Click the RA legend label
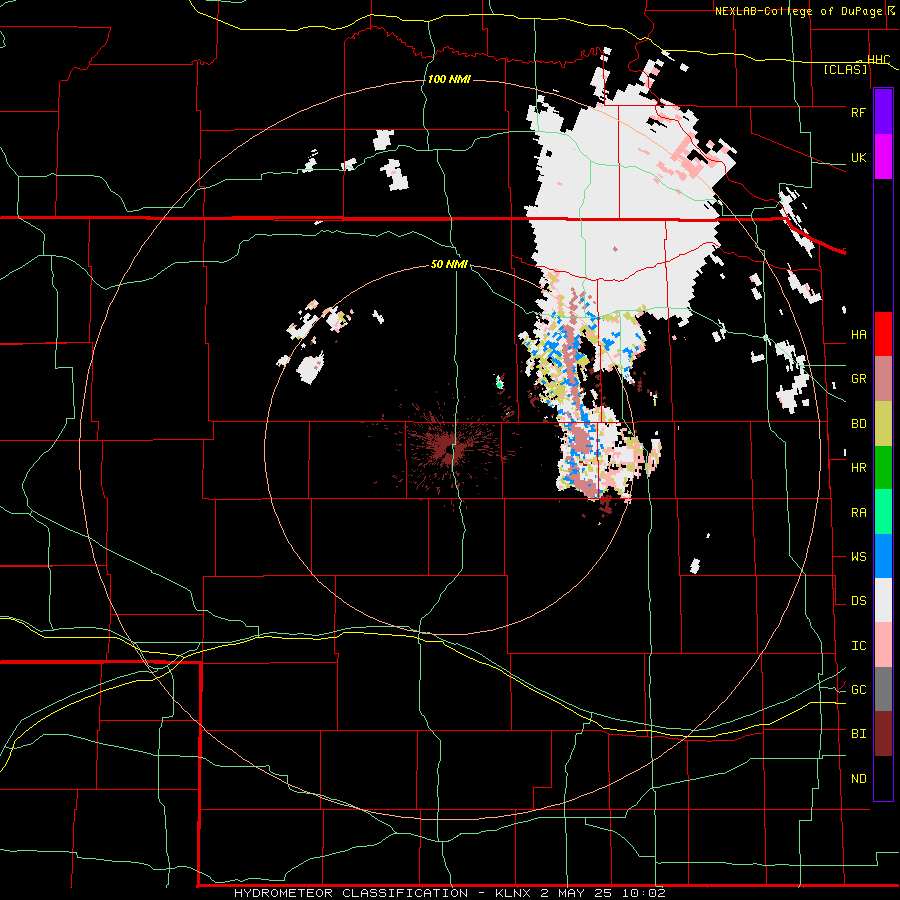Screen dimensions: 900x900 (x=858, y=513)
